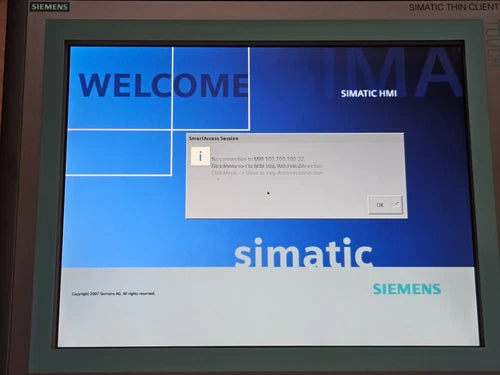
Task: Click the Copyright 2007 Siemens AG notice
Action: [x=113, y=294]
